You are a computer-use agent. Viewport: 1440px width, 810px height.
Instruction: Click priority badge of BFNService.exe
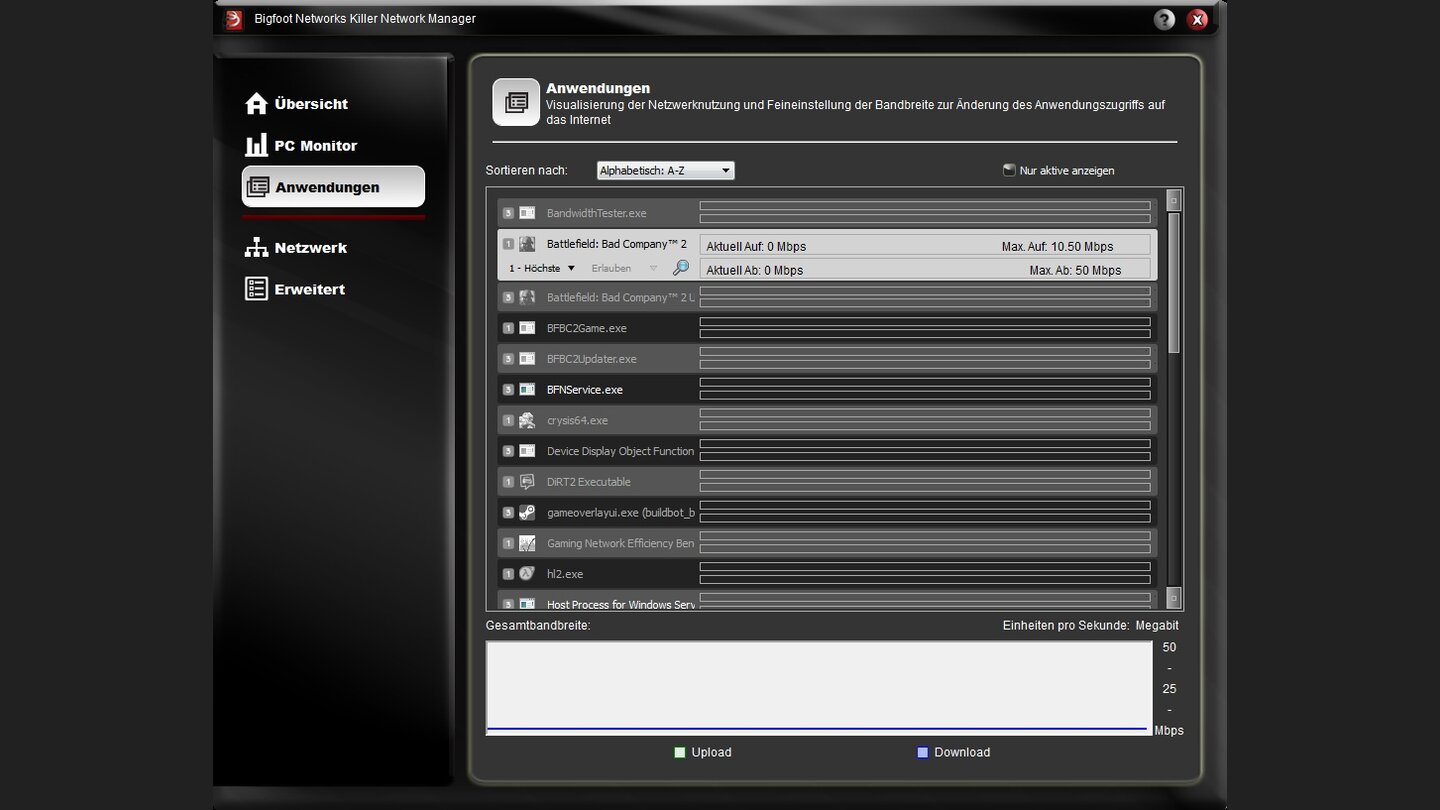click(x=508, y=390)
